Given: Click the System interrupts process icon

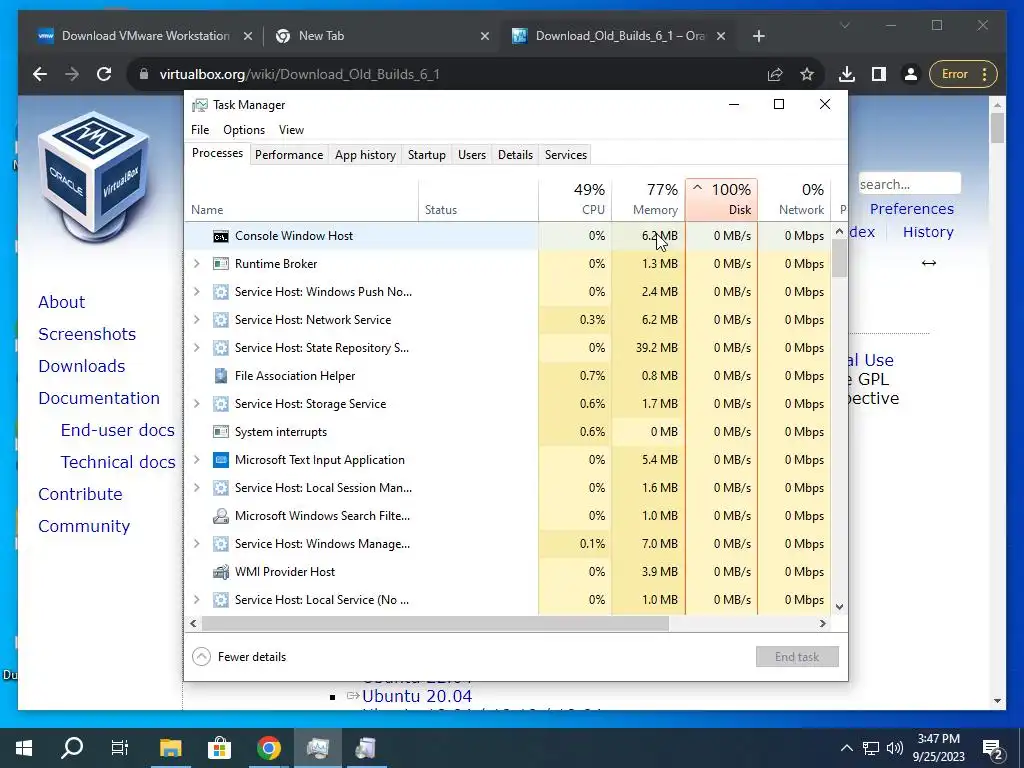Looking at the screenshot, I should click(x=221, y=432).
